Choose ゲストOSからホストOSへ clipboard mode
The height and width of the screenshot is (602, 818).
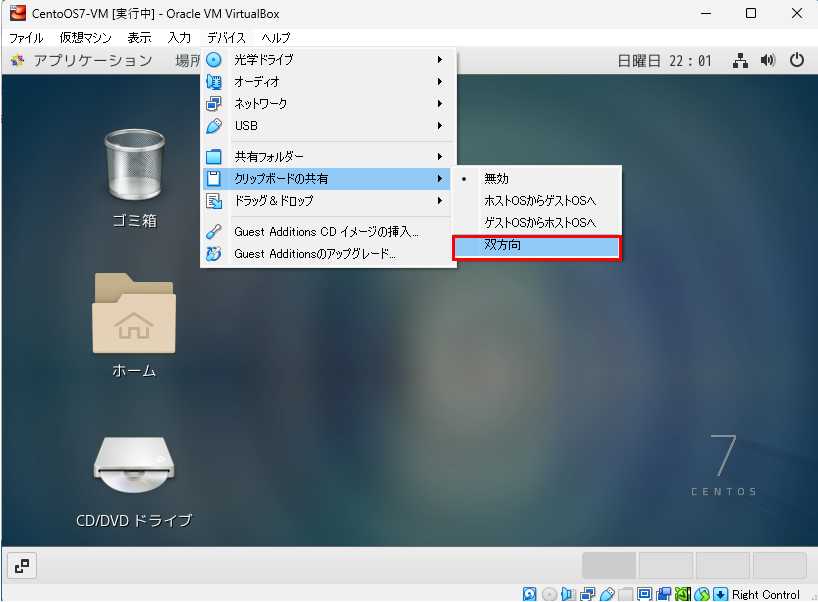pyautogui.click(x=539, y=222)
